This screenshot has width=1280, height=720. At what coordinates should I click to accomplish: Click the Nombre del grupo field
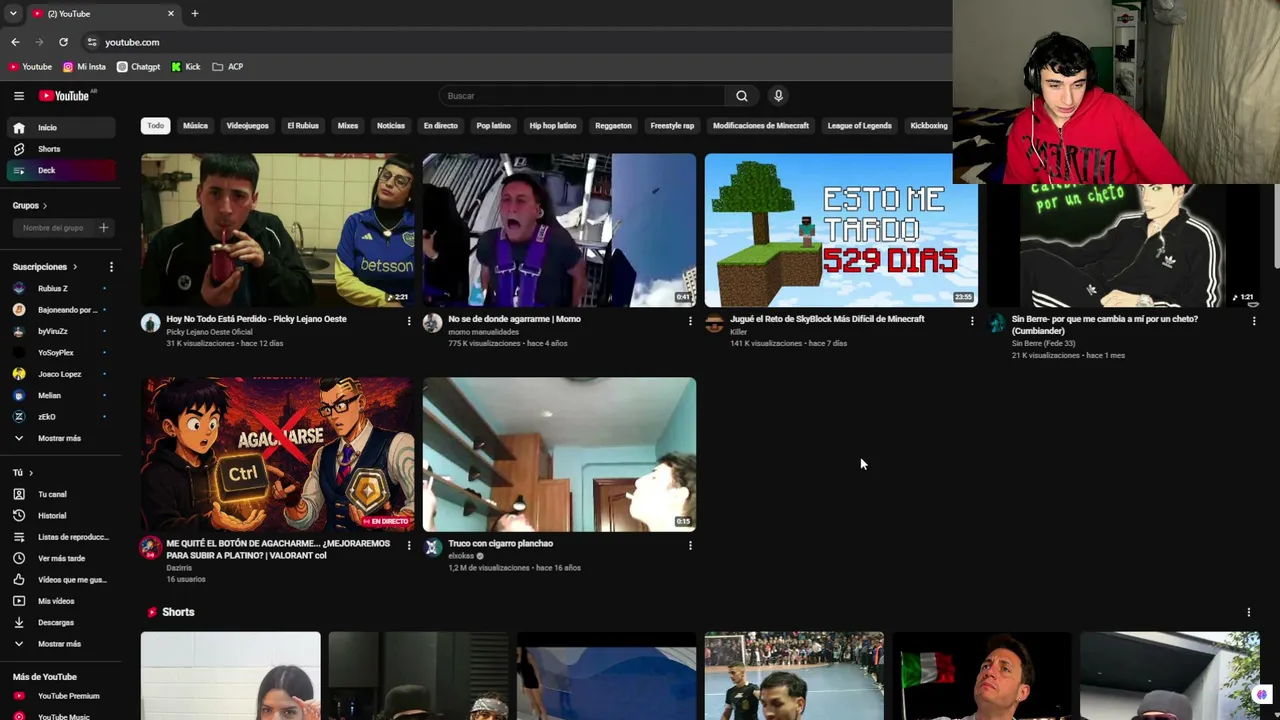53,228
